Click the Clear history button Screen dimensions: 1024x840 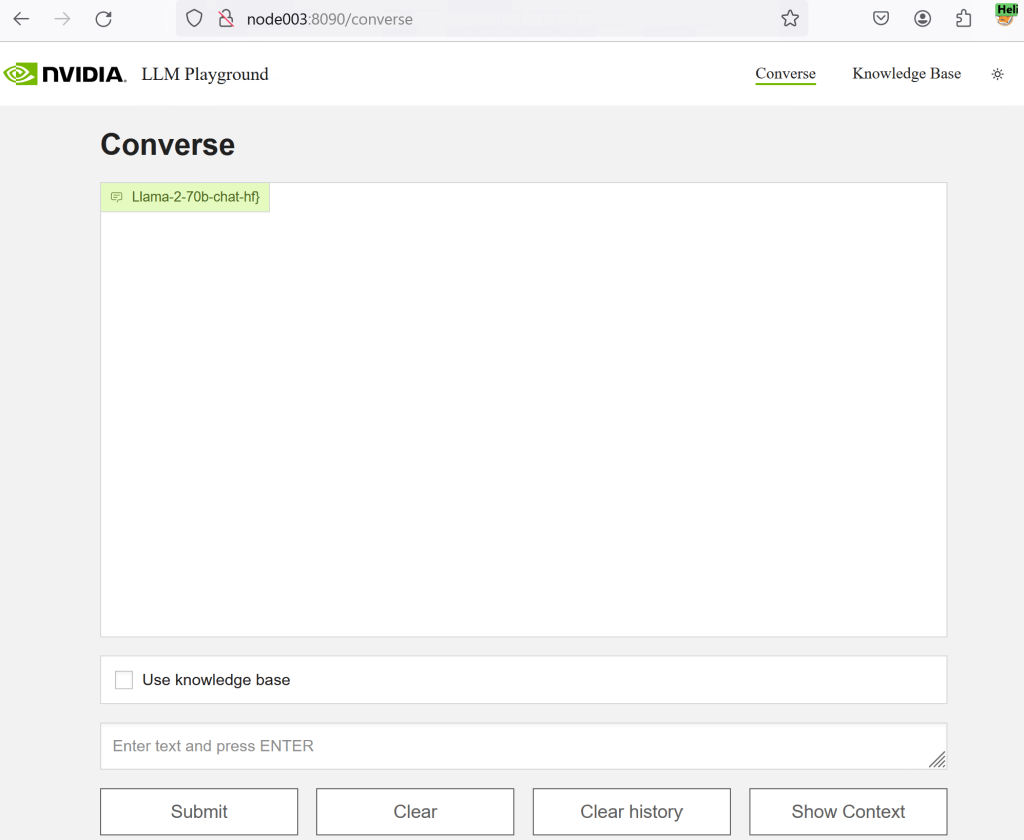631,811
